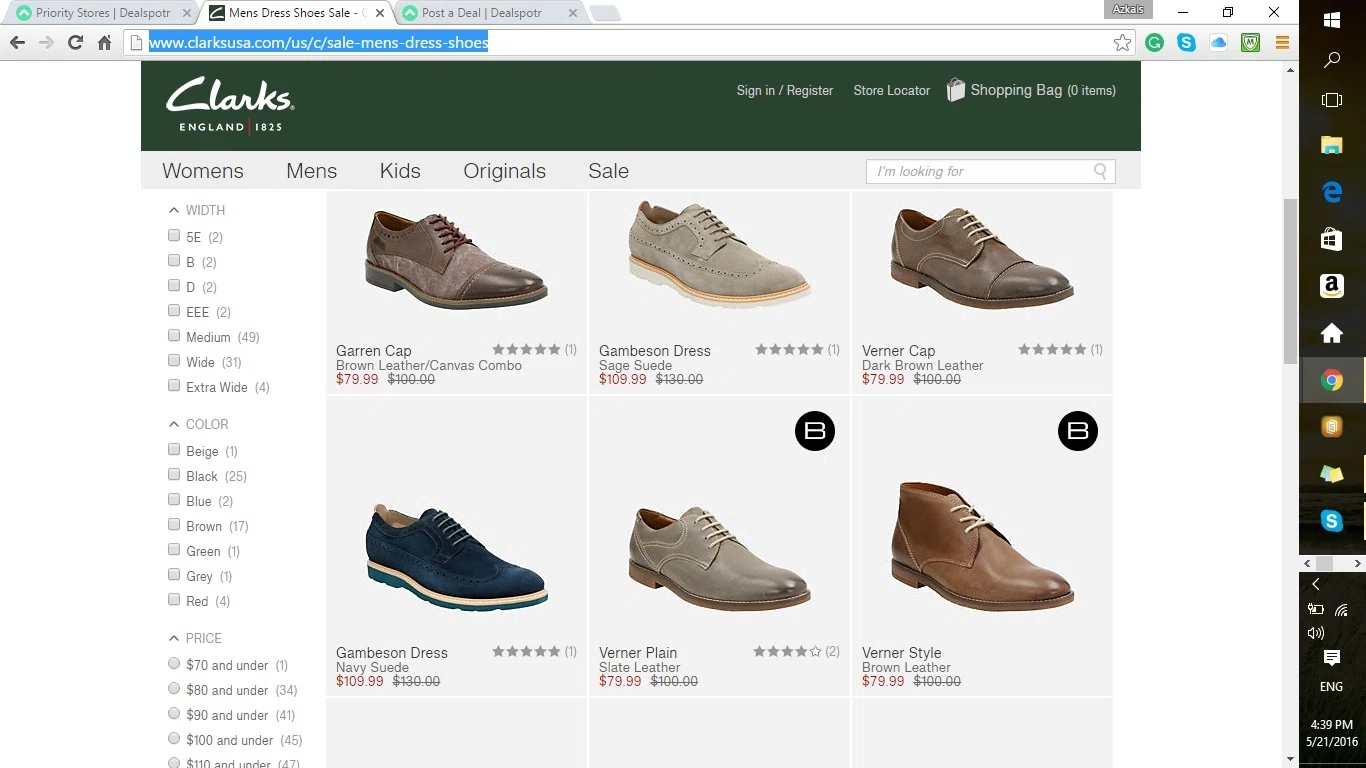Screen dimensions: 1366x768
Task: Open Skype from the taskbar
Action: point(1331,520)
